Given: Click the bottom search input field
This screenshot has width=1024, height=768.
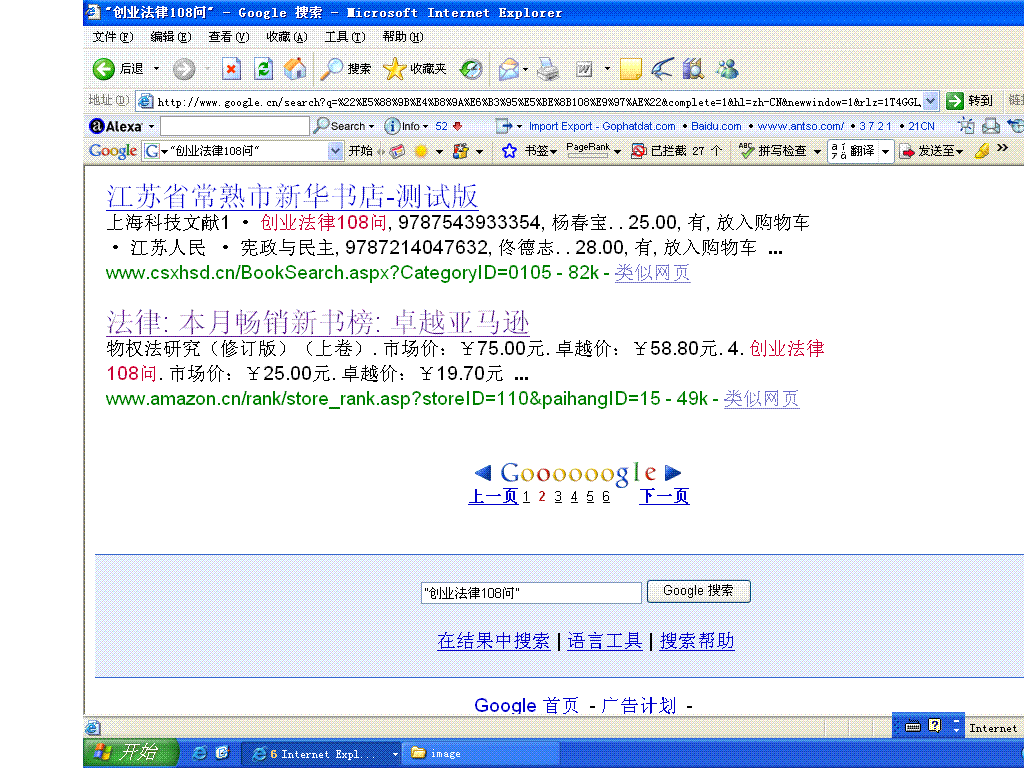Looking at the screenshot, I should coord(531,594).
